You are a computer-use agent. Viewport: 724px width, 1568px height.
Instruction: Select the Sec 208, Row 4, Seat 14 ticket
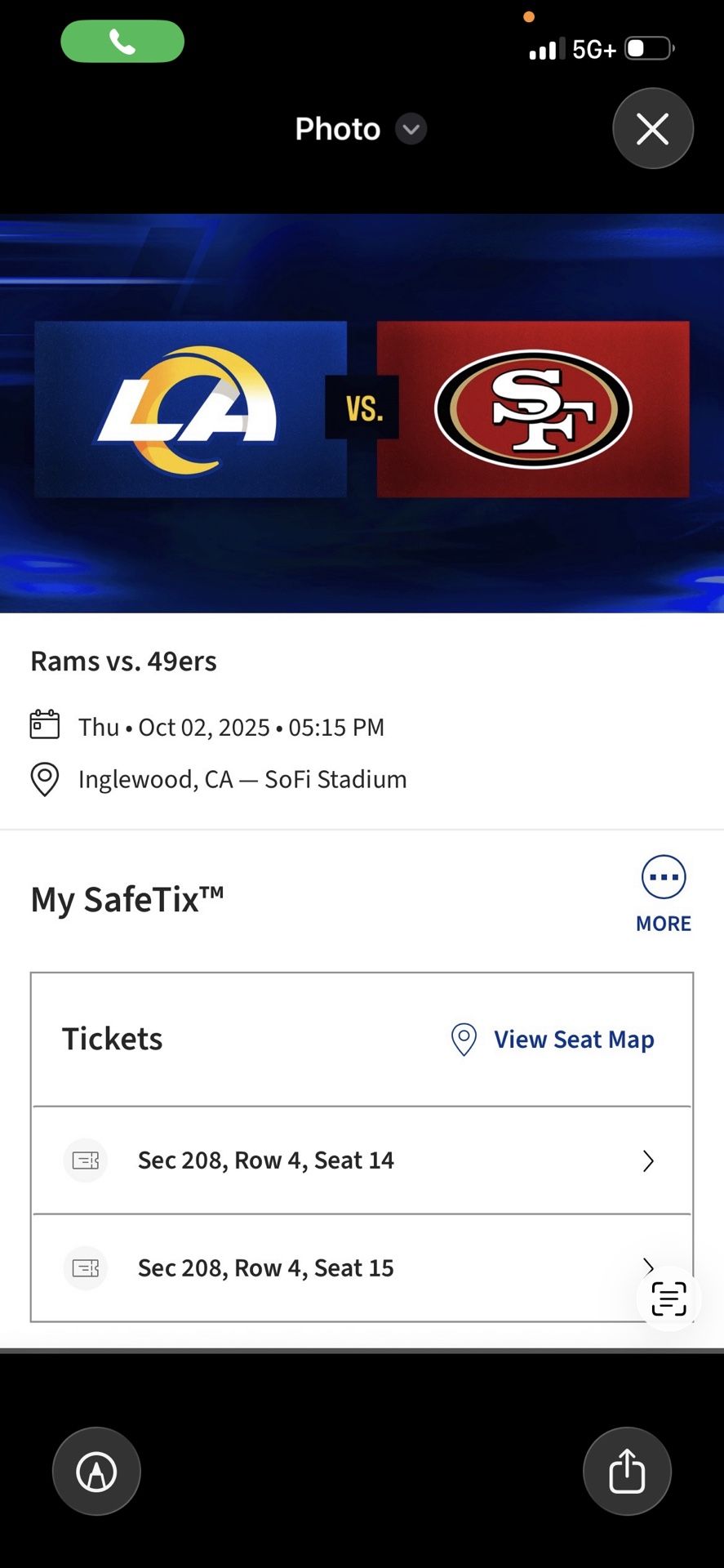point(266,1160)
